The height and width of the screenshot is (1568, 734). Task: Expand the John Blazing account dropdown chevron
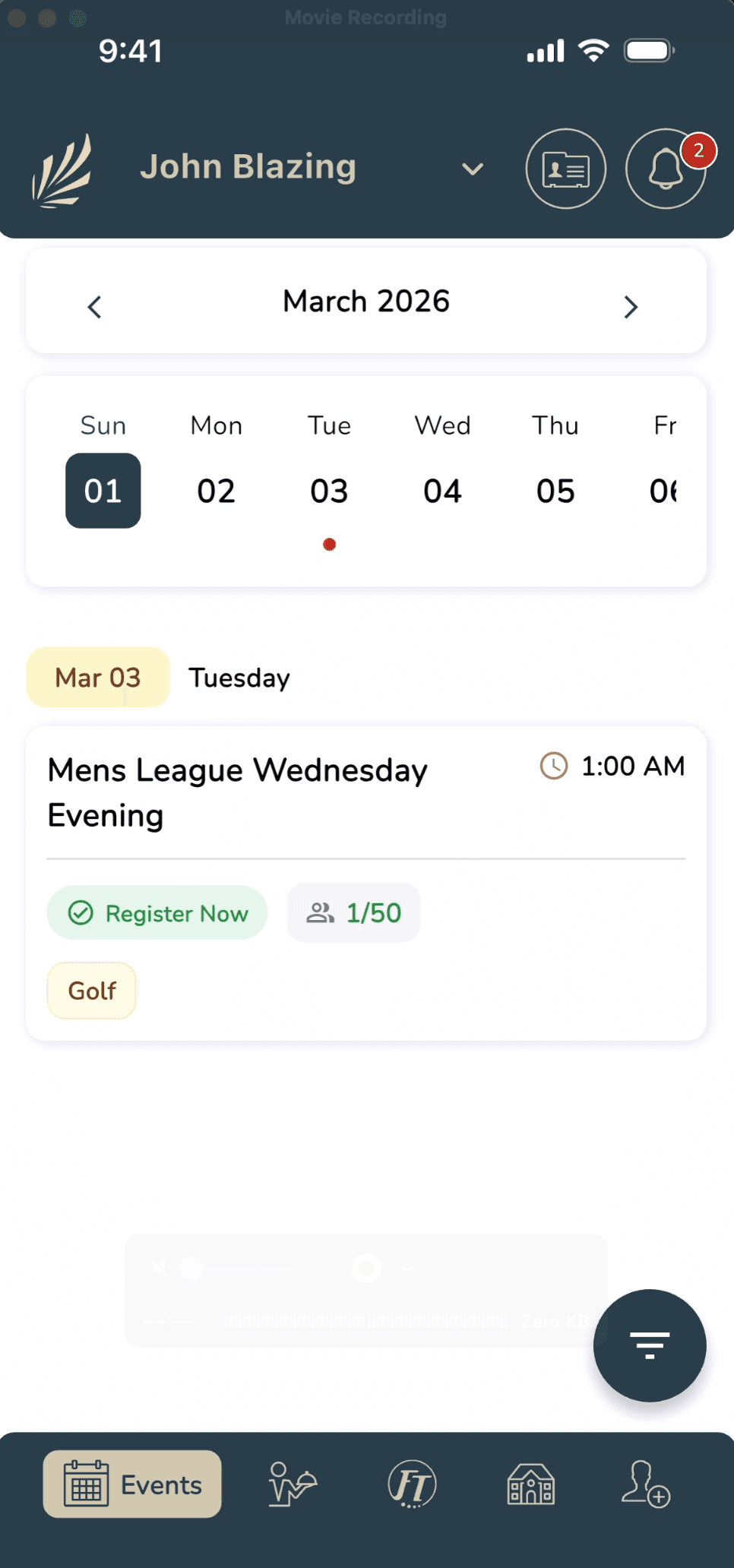473,169
